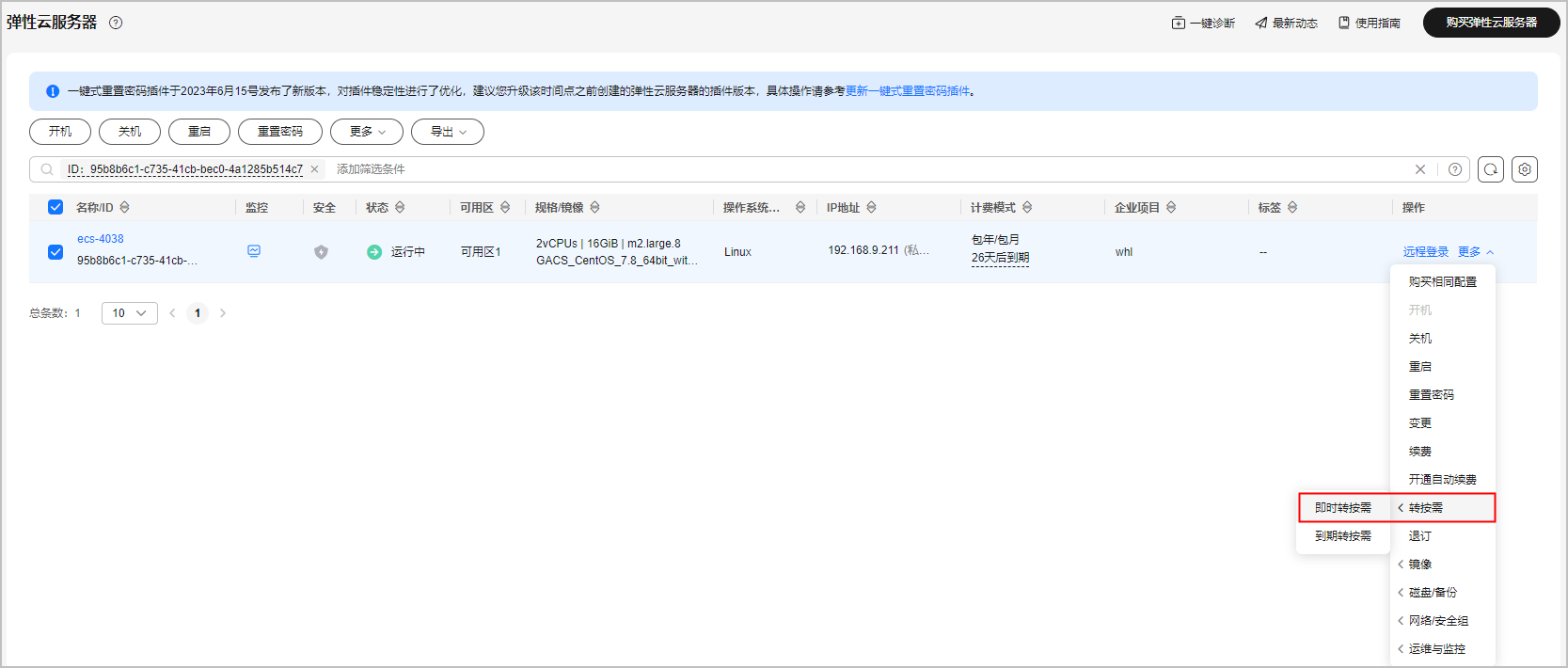Uncheck the ecs-4038 row checkbox
1568x668 pixels.
[55, 252]
